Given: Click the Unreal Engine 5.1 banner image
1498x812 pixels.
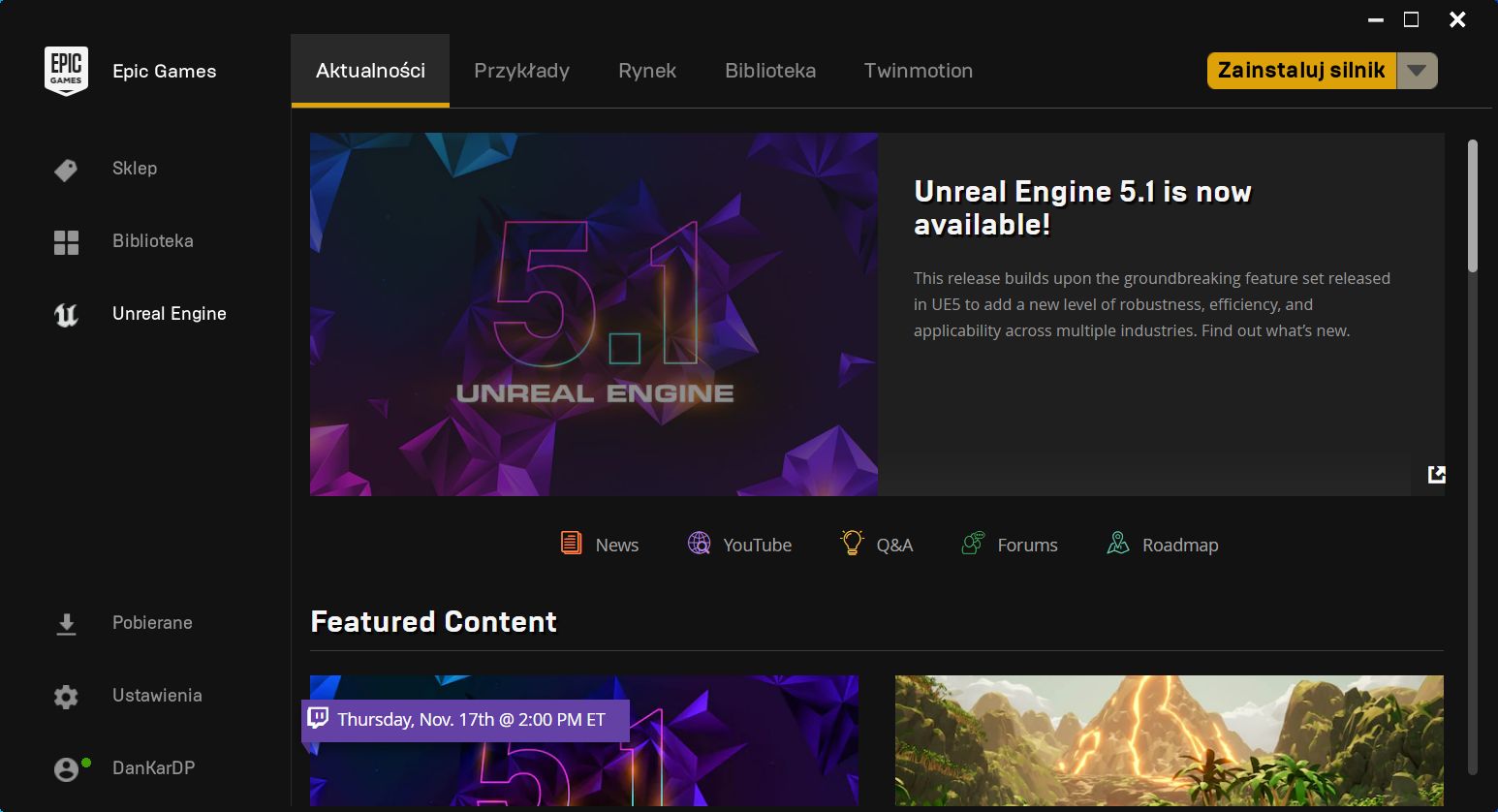Looking at the screenshot, I should tap(594, 314).
